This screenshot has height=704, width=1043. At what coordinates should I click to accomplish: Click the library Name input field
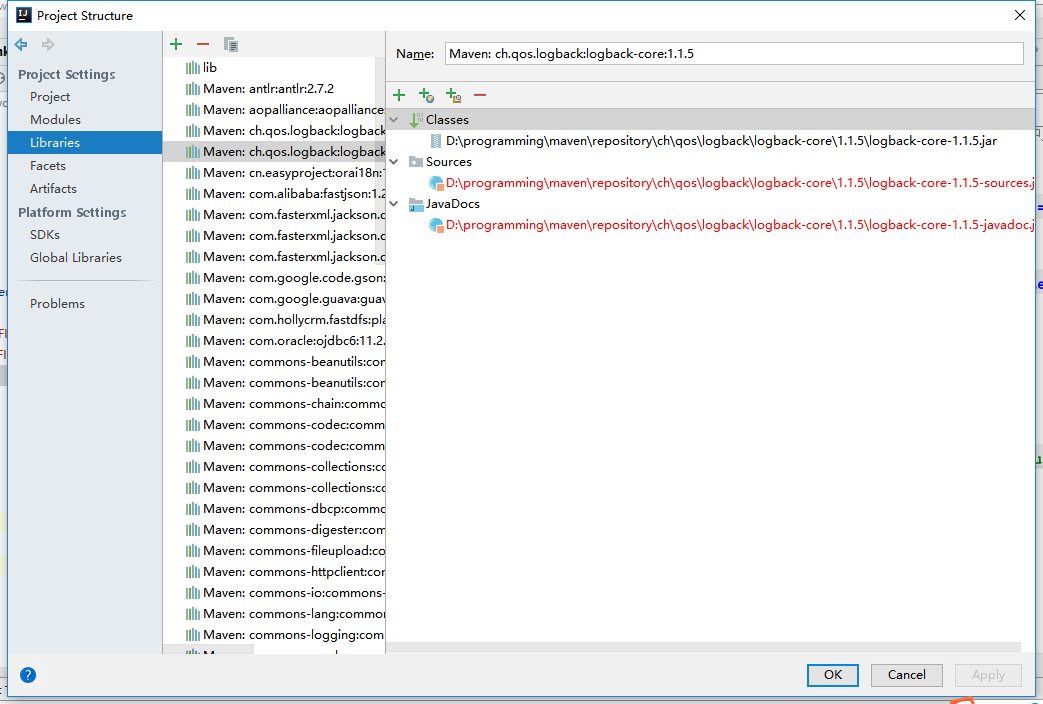tap(734, 54)
